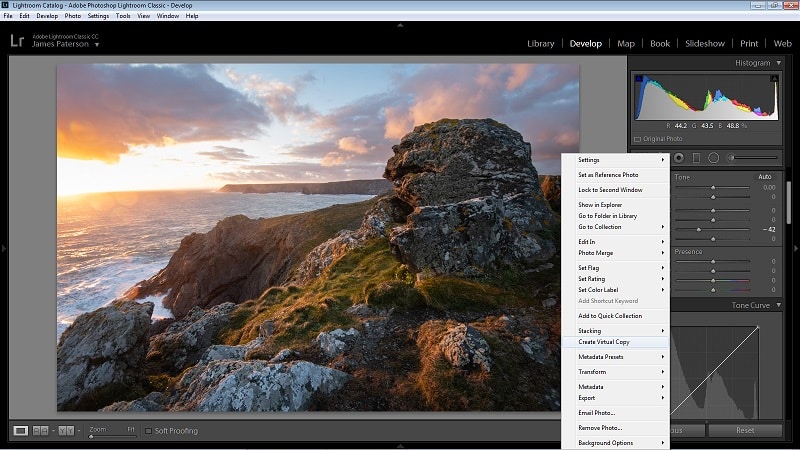Choose Go to Folder in Library
The width and height of the screenshot is (800, 450).
(616, 215)
